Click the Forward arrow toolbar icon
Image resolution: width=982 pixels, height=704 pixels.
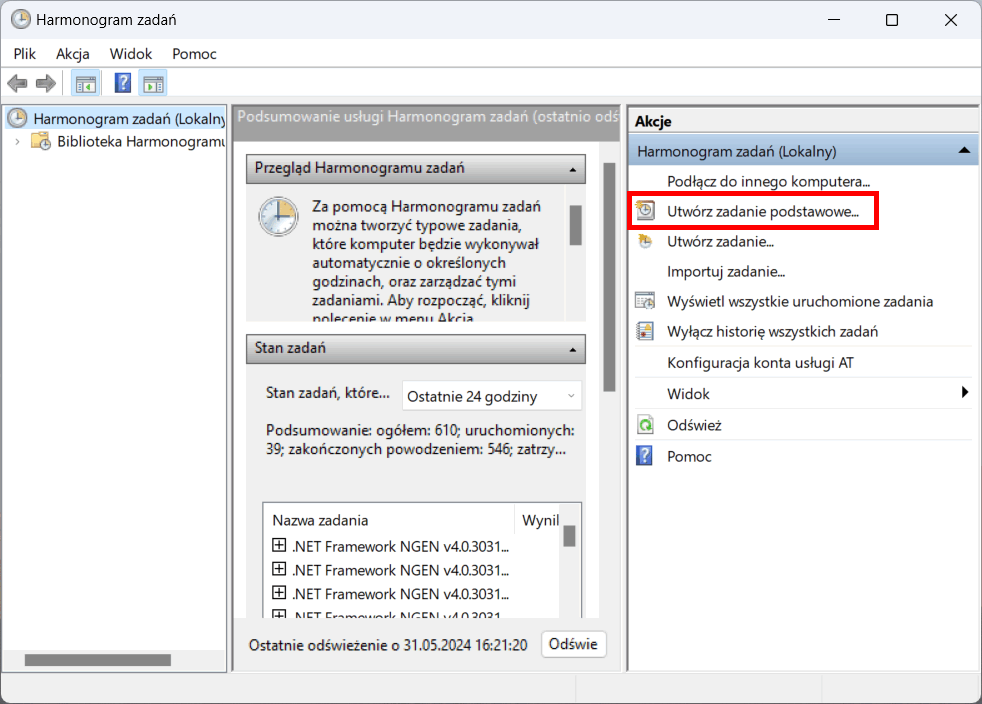(x=46, y=83)
